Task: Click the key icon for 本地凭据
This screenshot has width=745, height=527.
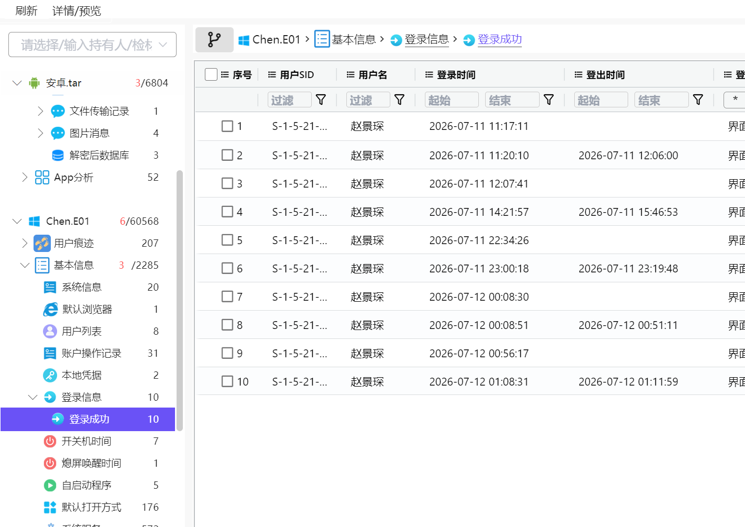Action: coord(50,375)
